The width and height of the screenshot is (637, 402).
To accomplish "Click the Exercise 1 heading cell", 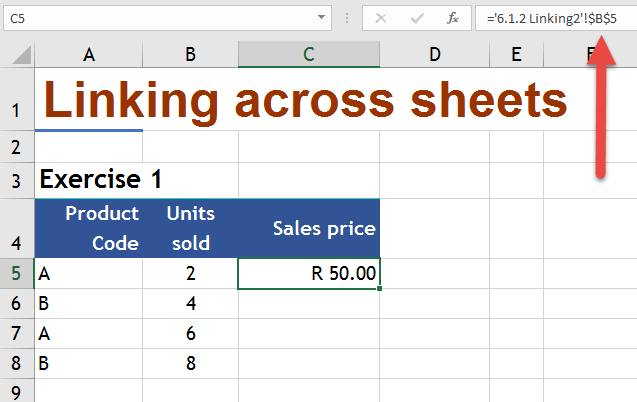I will coord(100,181).
